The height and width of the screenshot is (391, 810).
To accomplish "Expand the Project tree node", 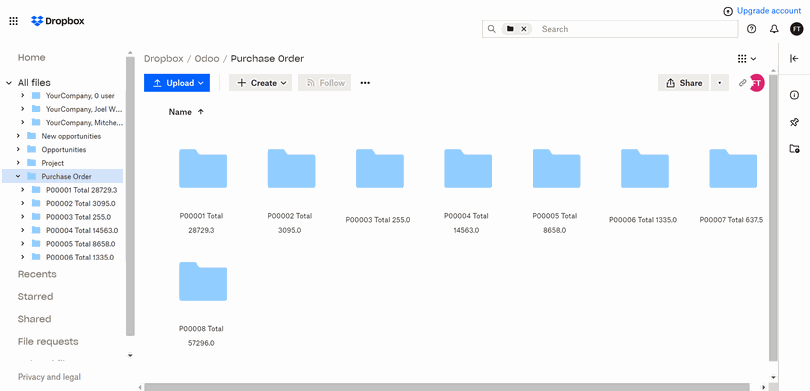I will (18, 163).
